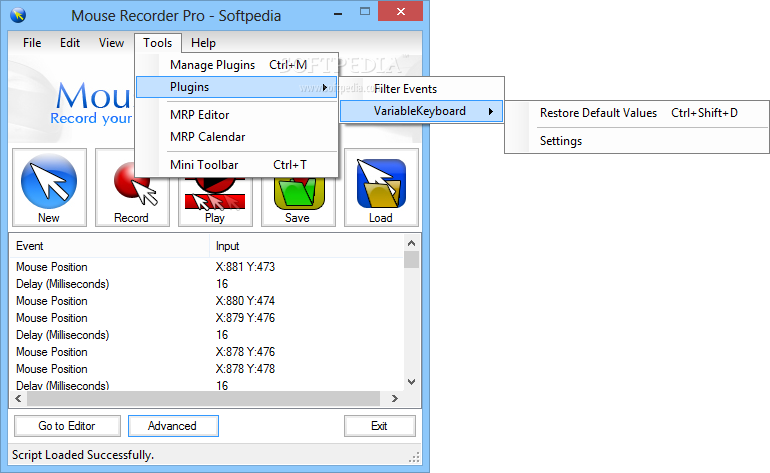Click the horizontal scrollbar thumb
This screenshot has height=473, width=770.
click(x=203, y=398)
